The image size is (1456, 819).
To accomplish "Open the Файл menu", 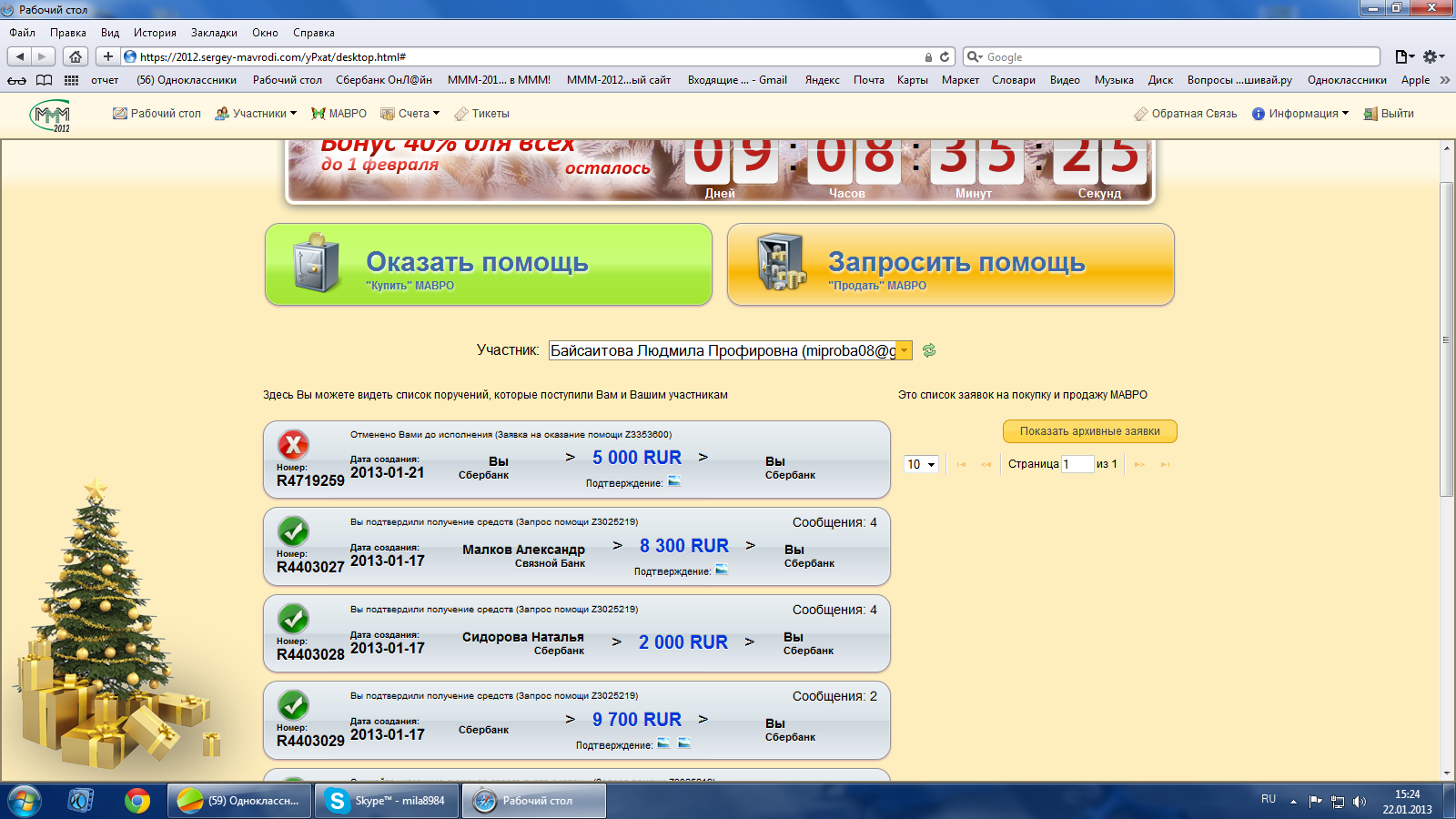I will [x=23, y=33].
